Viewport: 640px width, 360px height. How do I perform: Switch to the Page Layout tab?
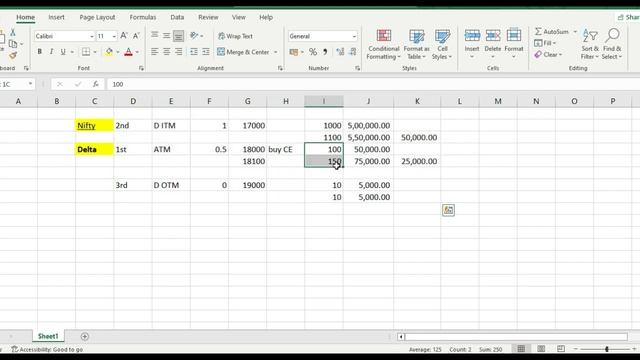(97, 17)
